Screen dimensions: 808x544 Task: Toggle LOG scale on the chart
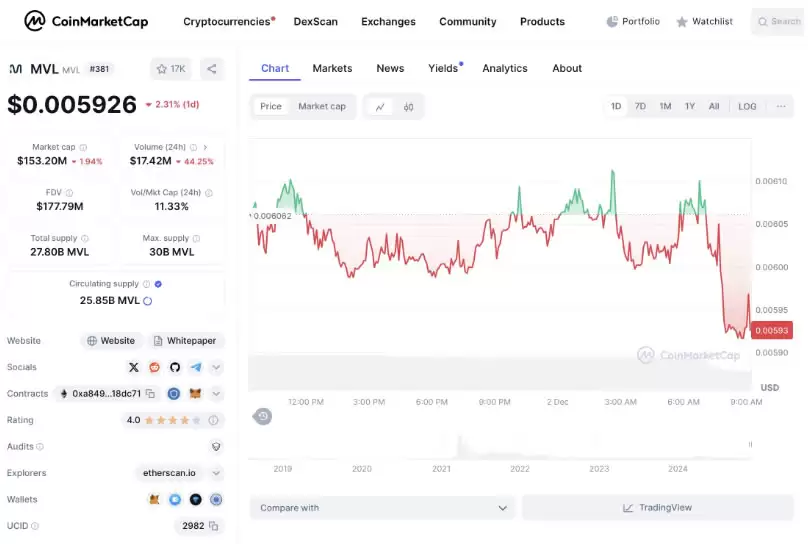747,107
